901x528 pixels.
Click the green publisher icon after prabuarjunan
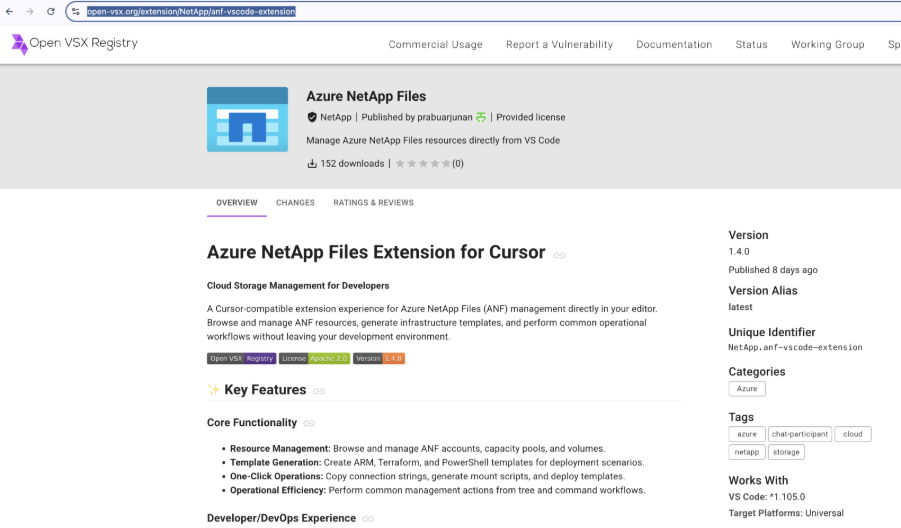pos(481,117)
